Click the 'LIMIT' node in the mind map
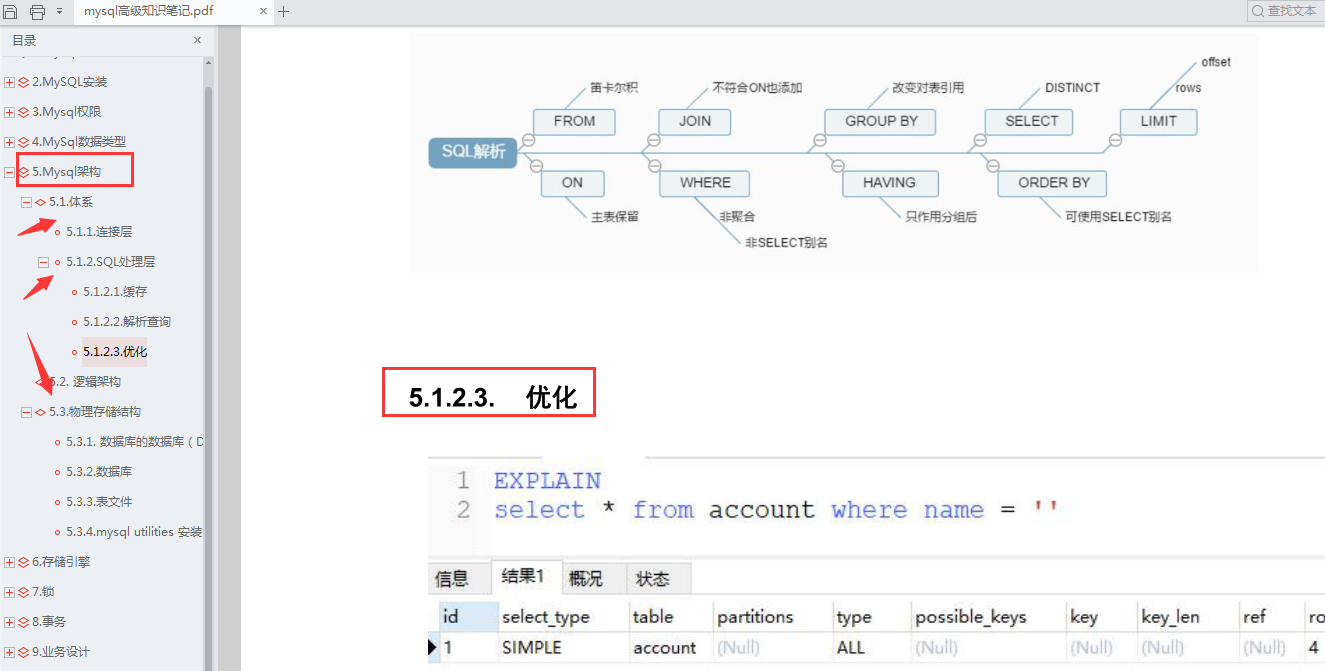This screenshot has width=1325, height=671. pyautogui.click(x=1158, y=121)
